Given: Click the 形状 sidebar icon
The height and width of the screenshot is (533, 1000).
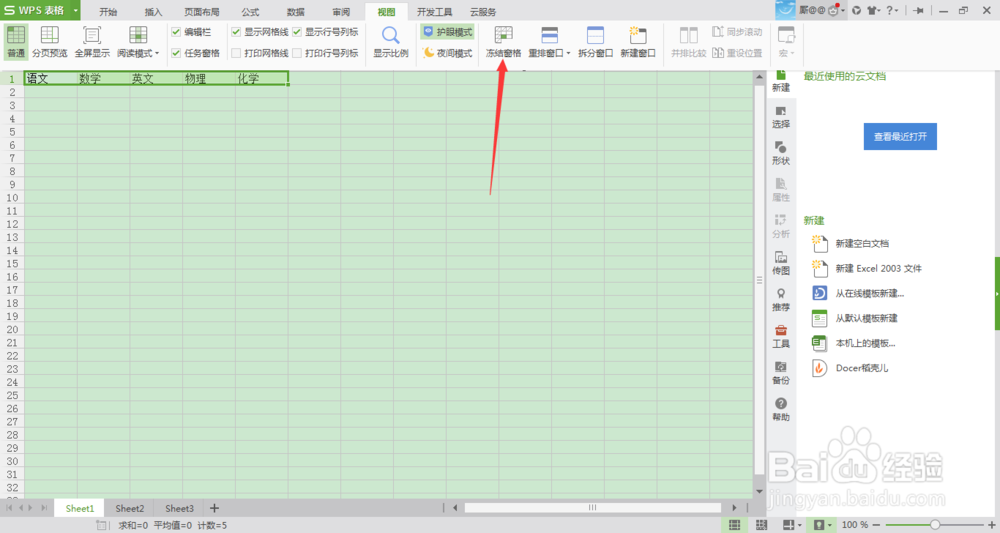Looking at the screenshot, I should [781, 154].
